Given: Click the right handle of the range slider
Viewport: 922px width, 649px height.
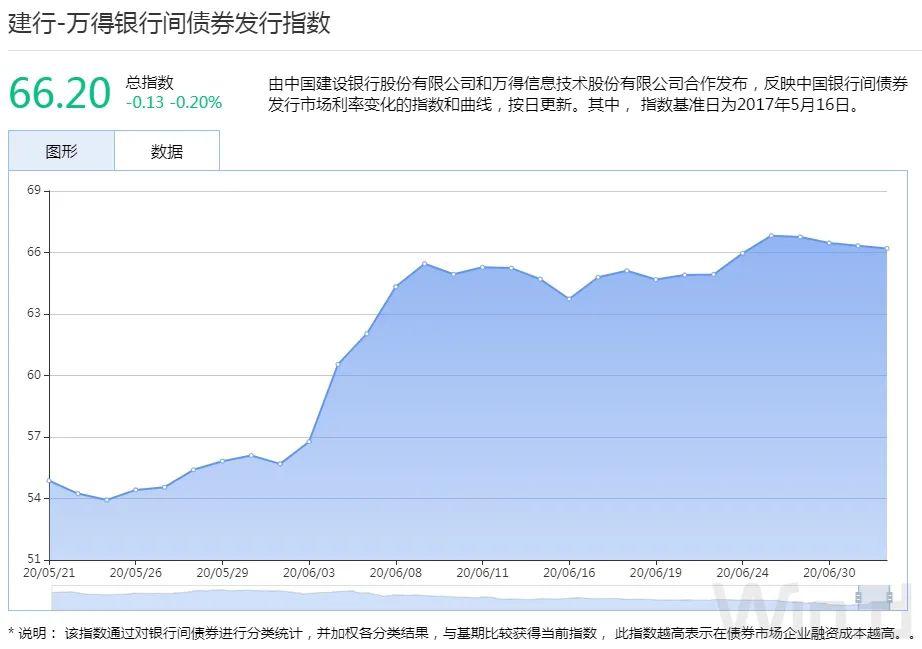Looking at the screenshot, I should (x=890, y=597).
